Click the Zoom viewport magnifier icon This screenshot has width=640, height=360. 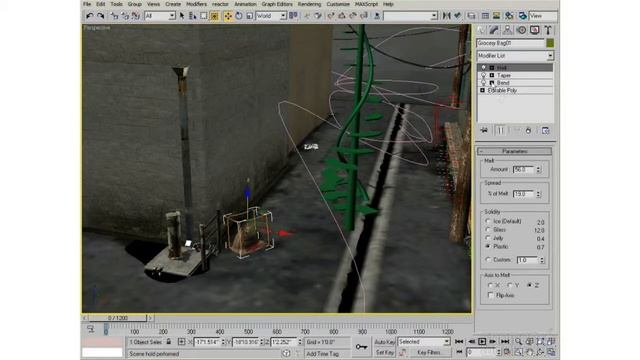(x=518, y=341)
